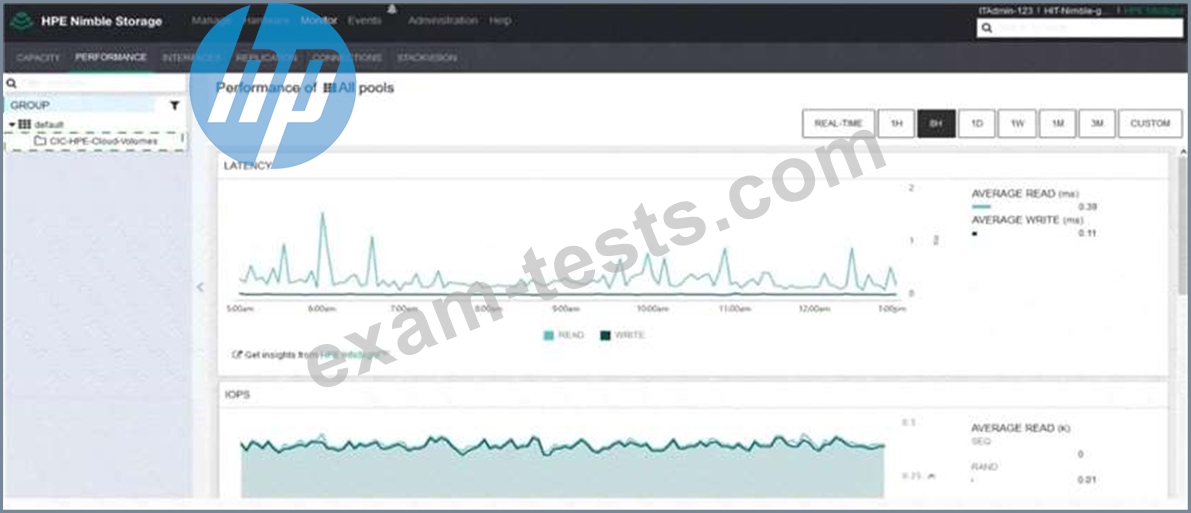Open the Administration menu
This screenshot has height=513, width=1191.
point(443,21)
